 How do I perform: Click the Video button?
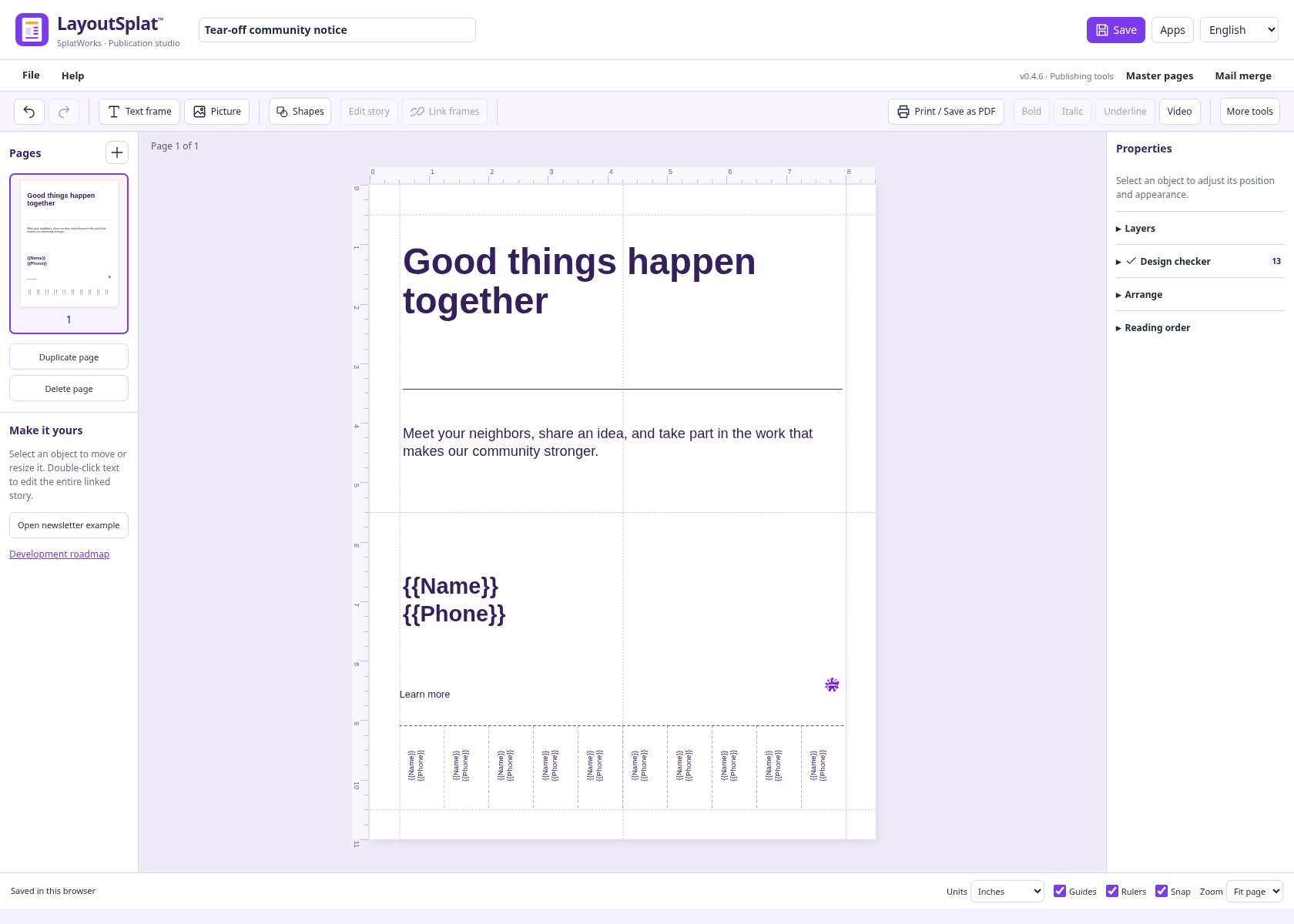1179,112
